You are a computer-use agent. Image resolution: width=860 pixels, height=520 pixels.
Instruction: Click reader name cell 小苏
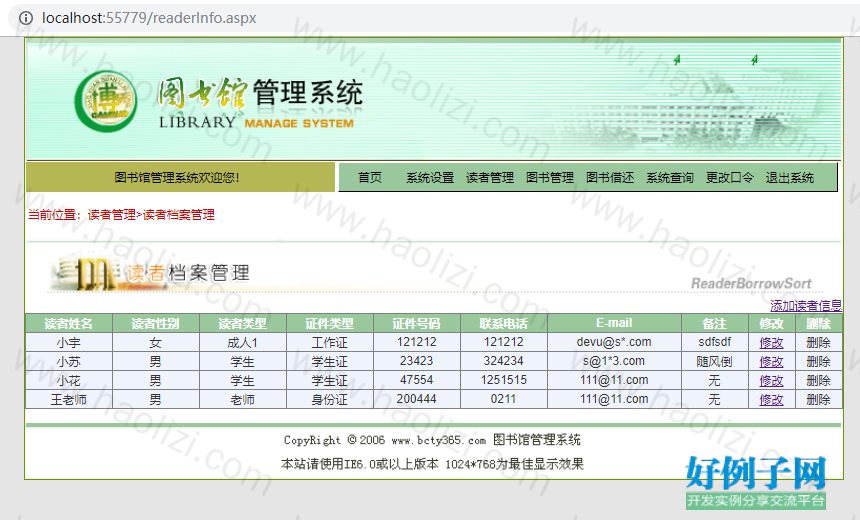pyautogui.click(x=69, y=362)
